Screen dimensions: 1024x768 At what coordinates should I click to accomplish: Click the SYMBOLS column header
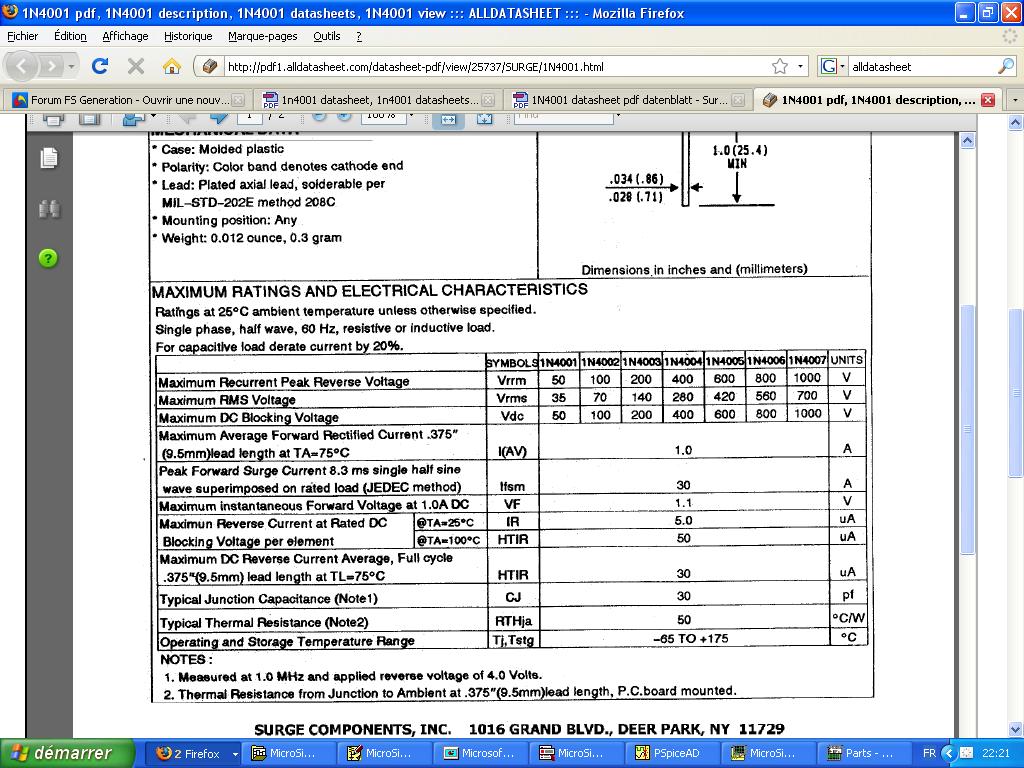pos(511,362)
